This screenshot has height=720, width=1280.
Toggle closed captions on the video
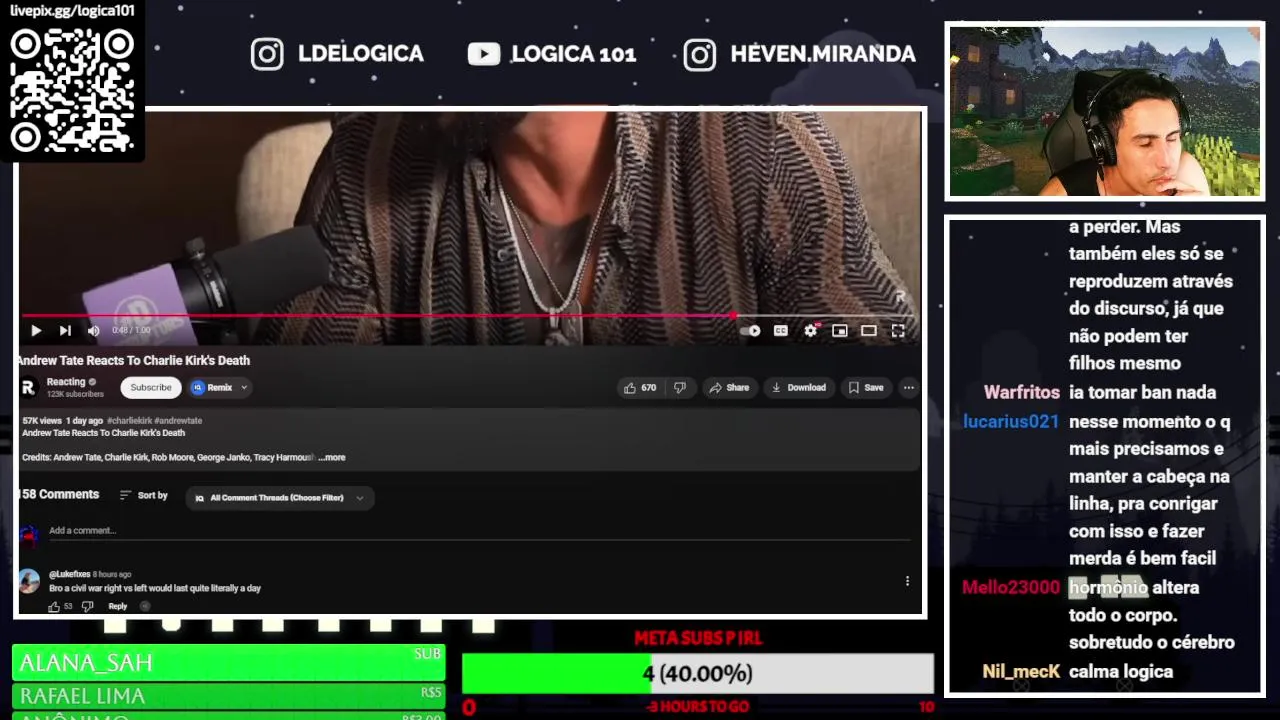coord(781,331)
